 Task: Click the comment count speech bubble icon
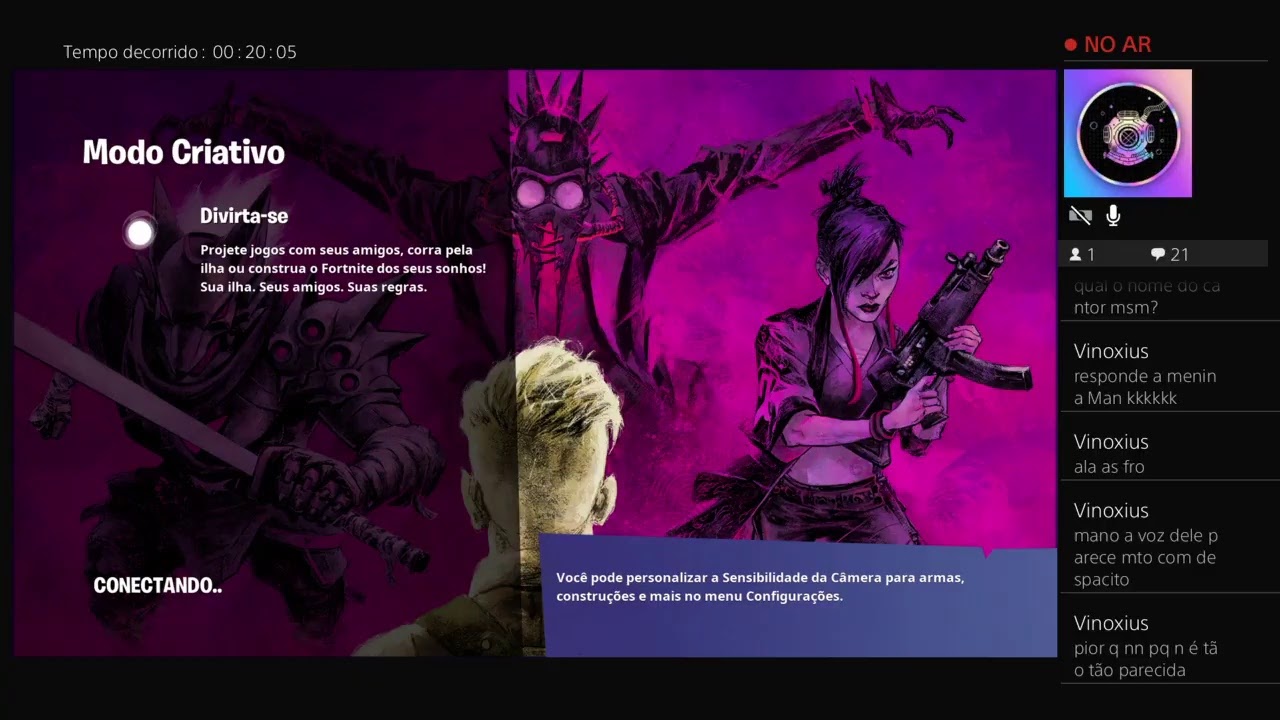1158,255
